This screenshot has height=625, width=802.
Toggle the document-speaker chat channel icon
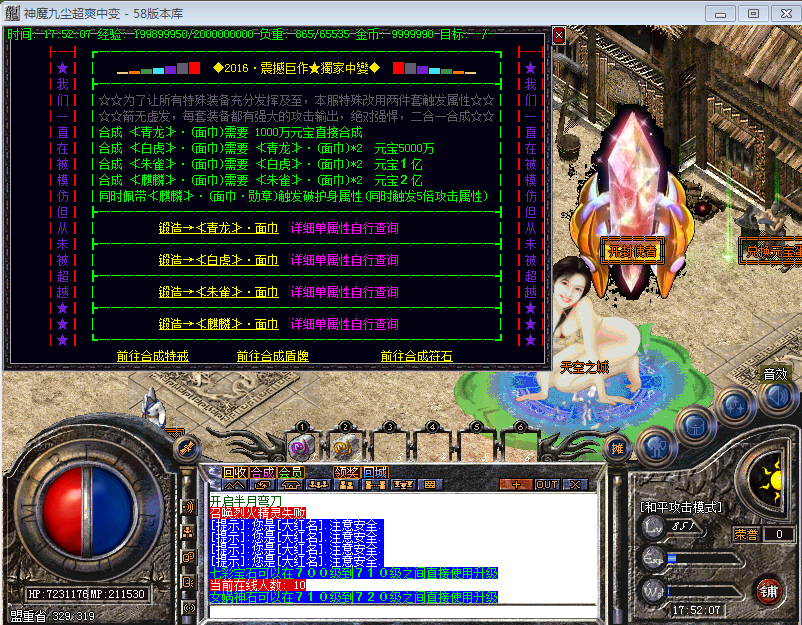tap(188, 582)
